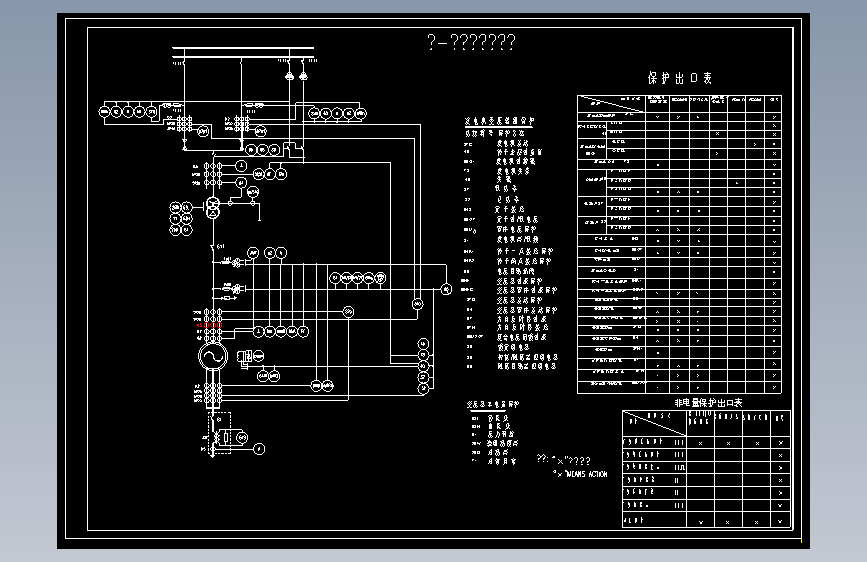Click the main transformer symbol
The width and height of the screenshot is (867, 562).
point(213,207)
